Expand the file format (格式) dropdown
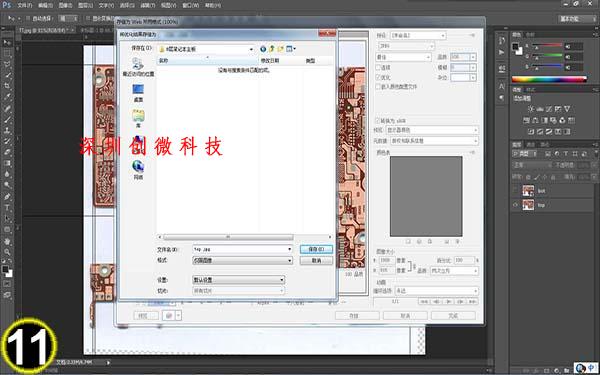Viewport: 600px width, 375px height. pyautogui.click(x=242, y=261)
